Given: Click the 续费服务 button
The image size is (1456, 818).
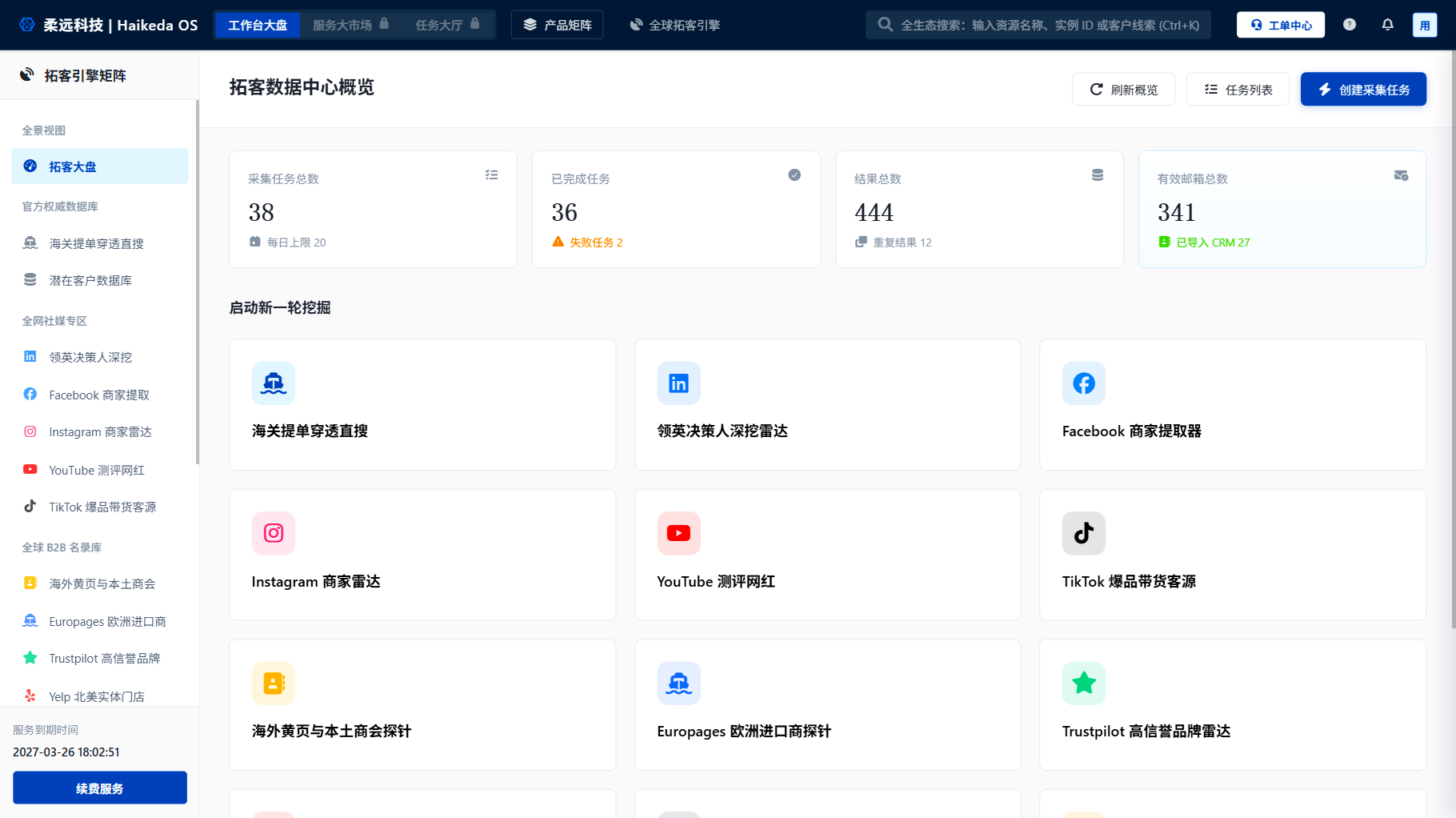Looking at the screenshot, I should pyautogui.click(x=100, y=788).
